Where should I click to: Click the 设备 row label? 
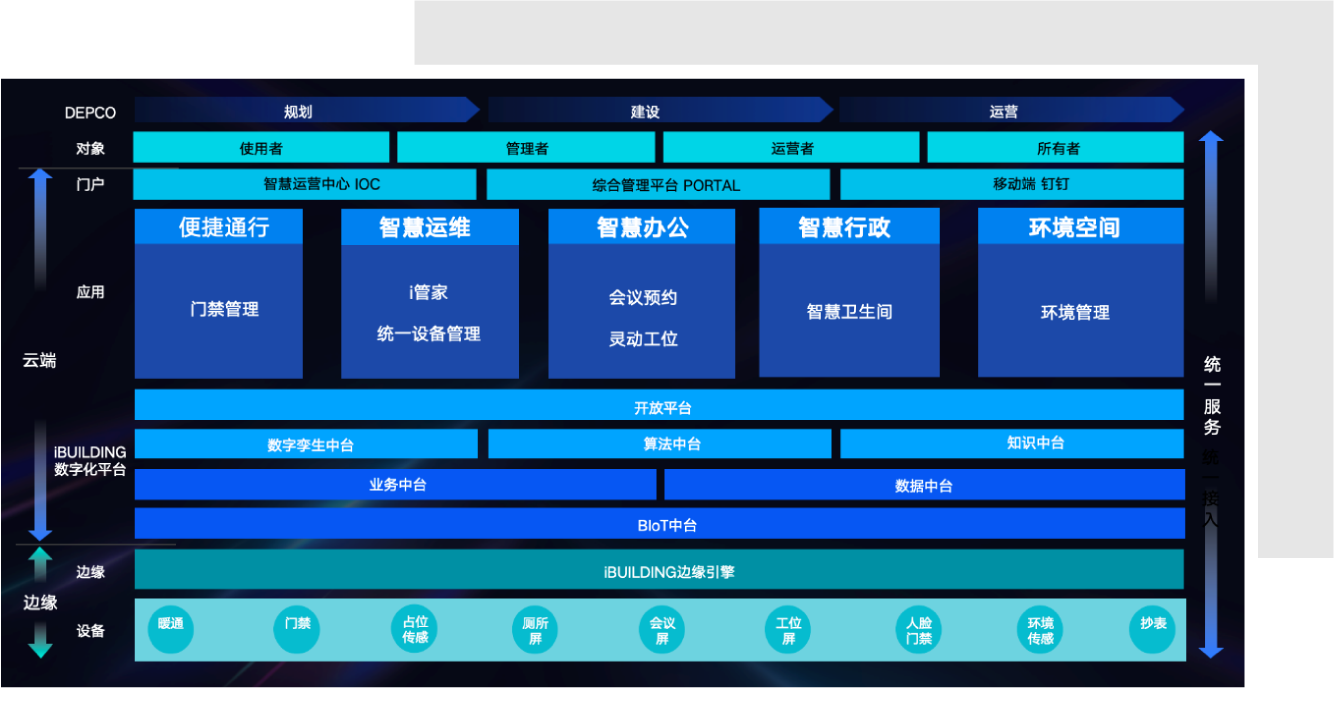coord(90,631)
